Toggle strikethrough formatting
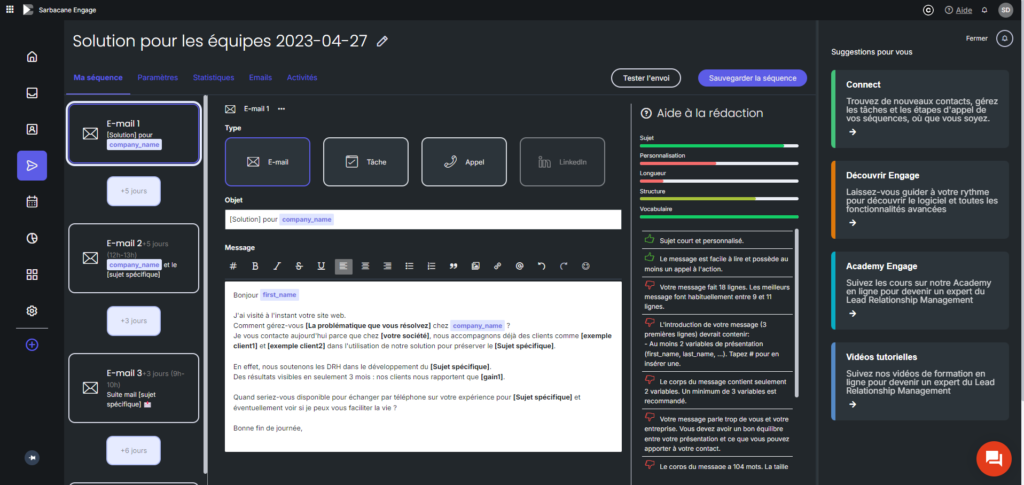This screenshot has height=485, width=1024. tap(299, 266)
